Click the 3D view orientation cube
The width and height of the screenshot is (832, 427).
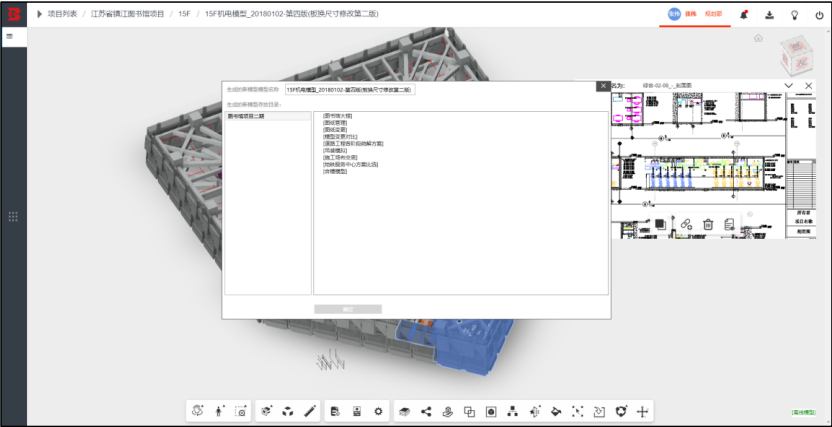coord(796,55)
